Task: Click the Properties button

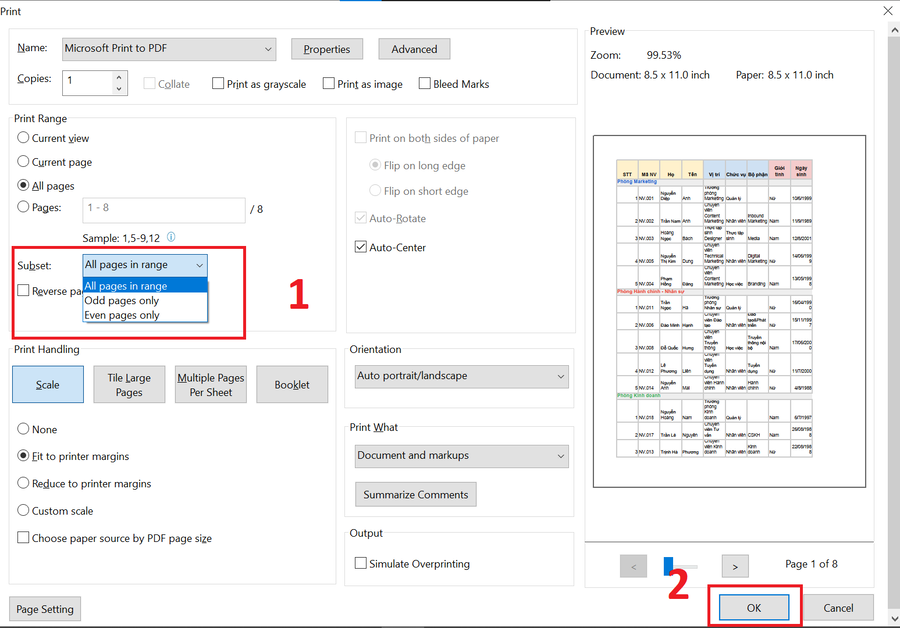Action: click(327, 49)
